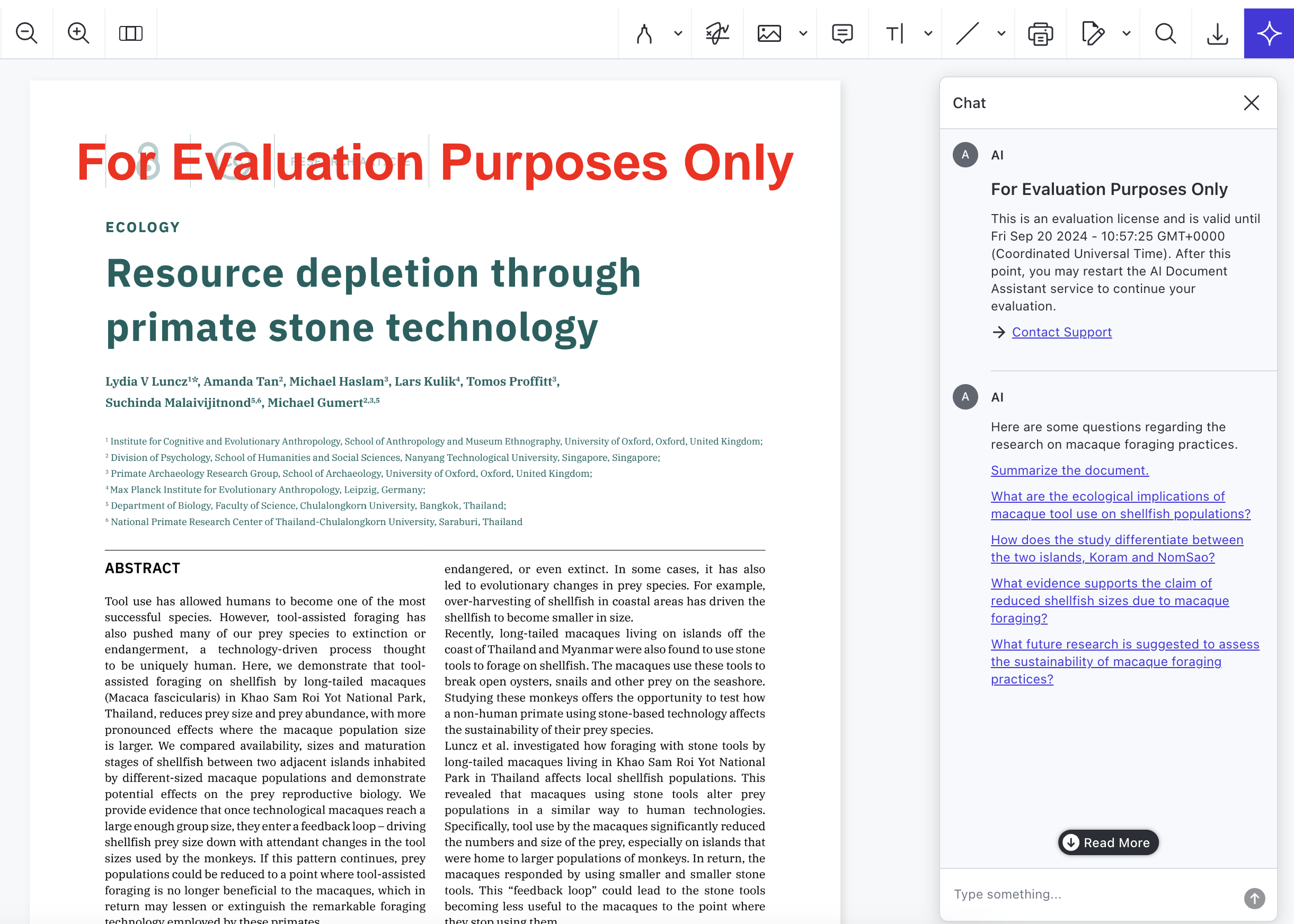This screenshot has height=924, width=1294.
Task: Download the document using download icon
Action: click(x=1217, y=33)
